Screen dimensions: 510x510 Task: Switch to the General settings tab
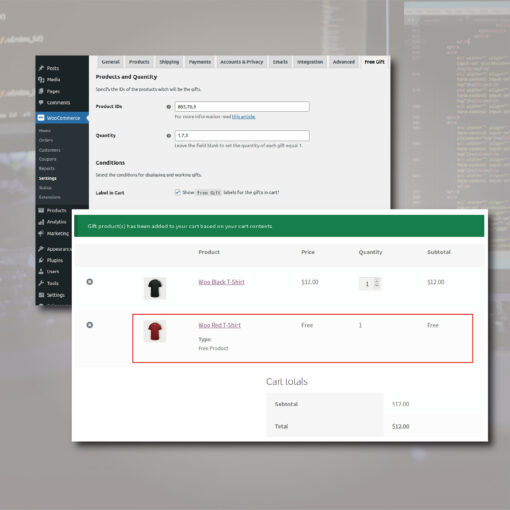tap(111, 62)
